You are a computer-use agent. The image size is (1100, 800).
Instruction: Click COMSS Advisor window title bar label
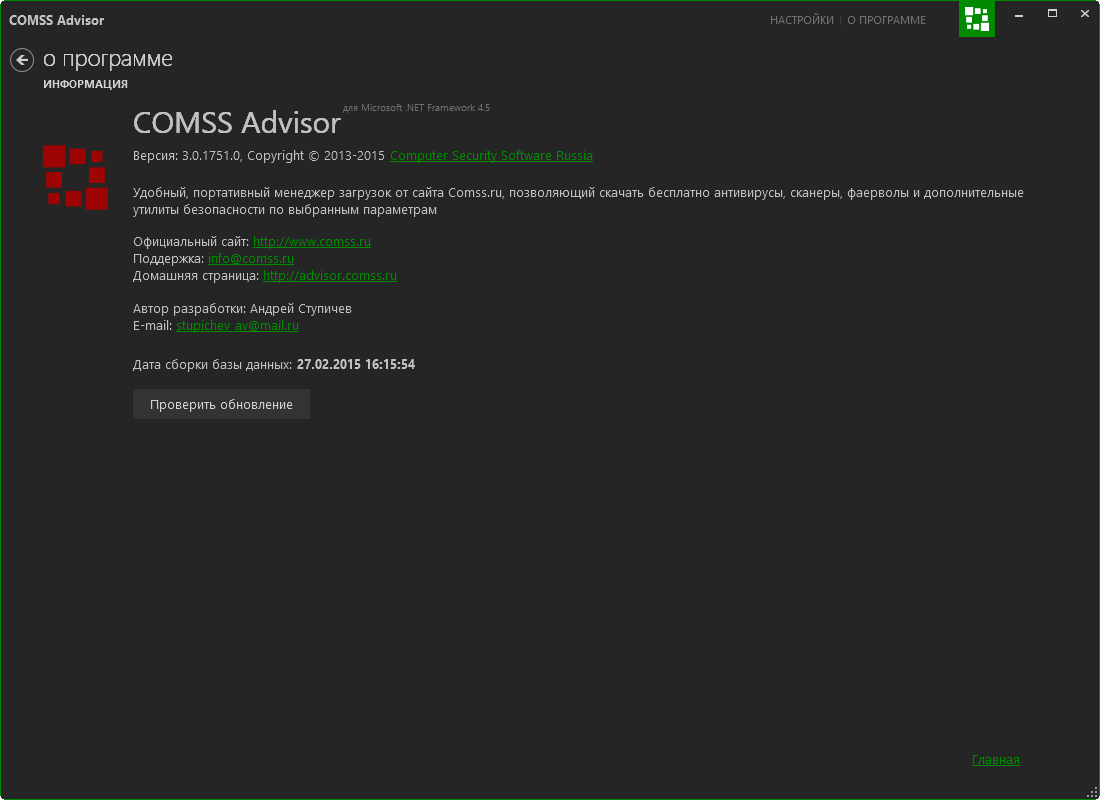click(56, 20)
